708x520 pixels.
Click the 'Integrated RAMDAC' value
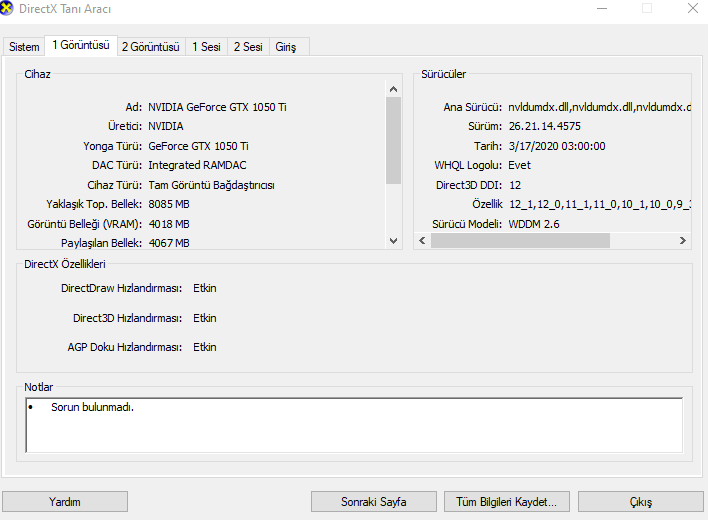197,165
